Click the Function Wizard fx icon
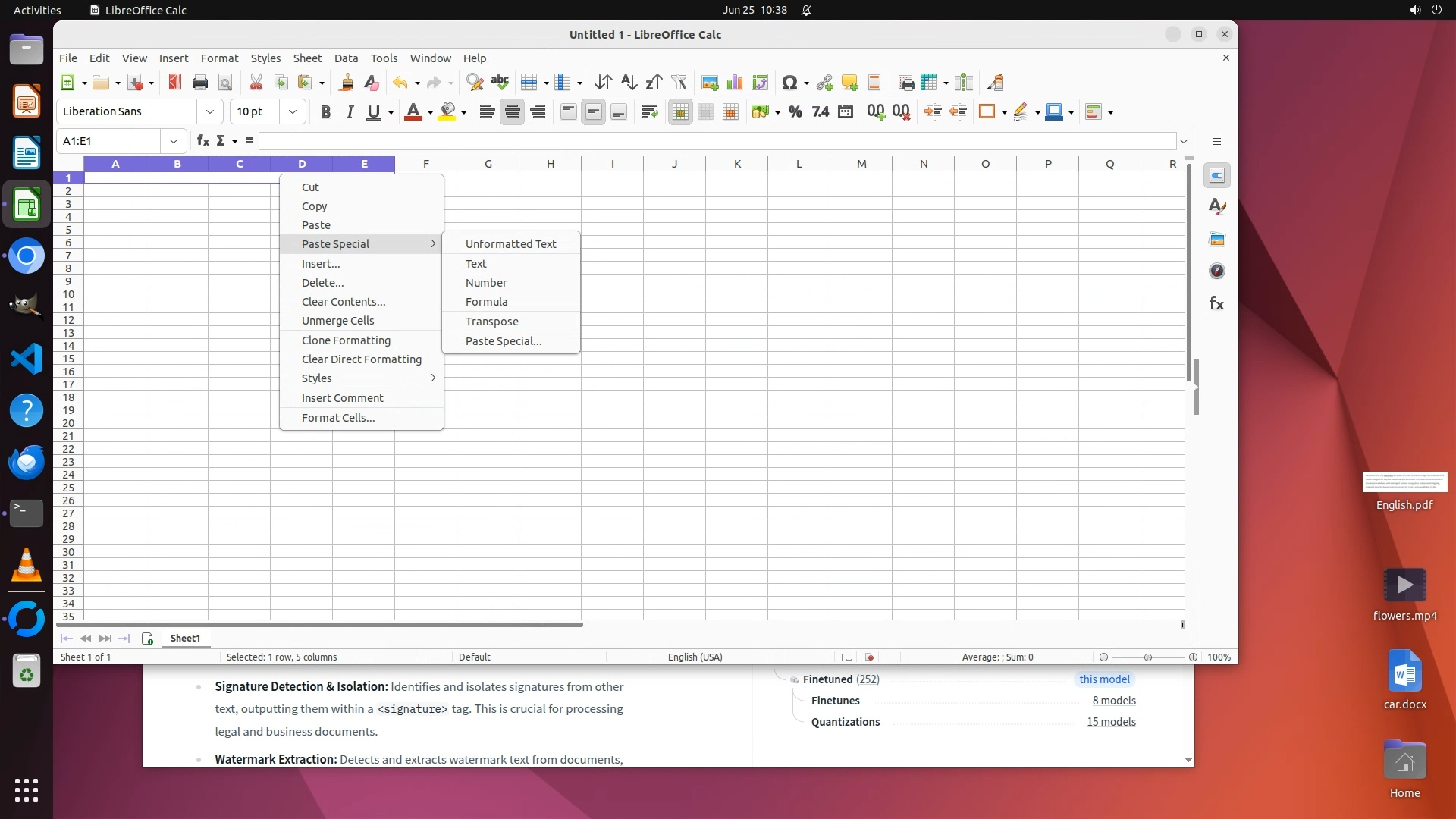 coord(202,141)
